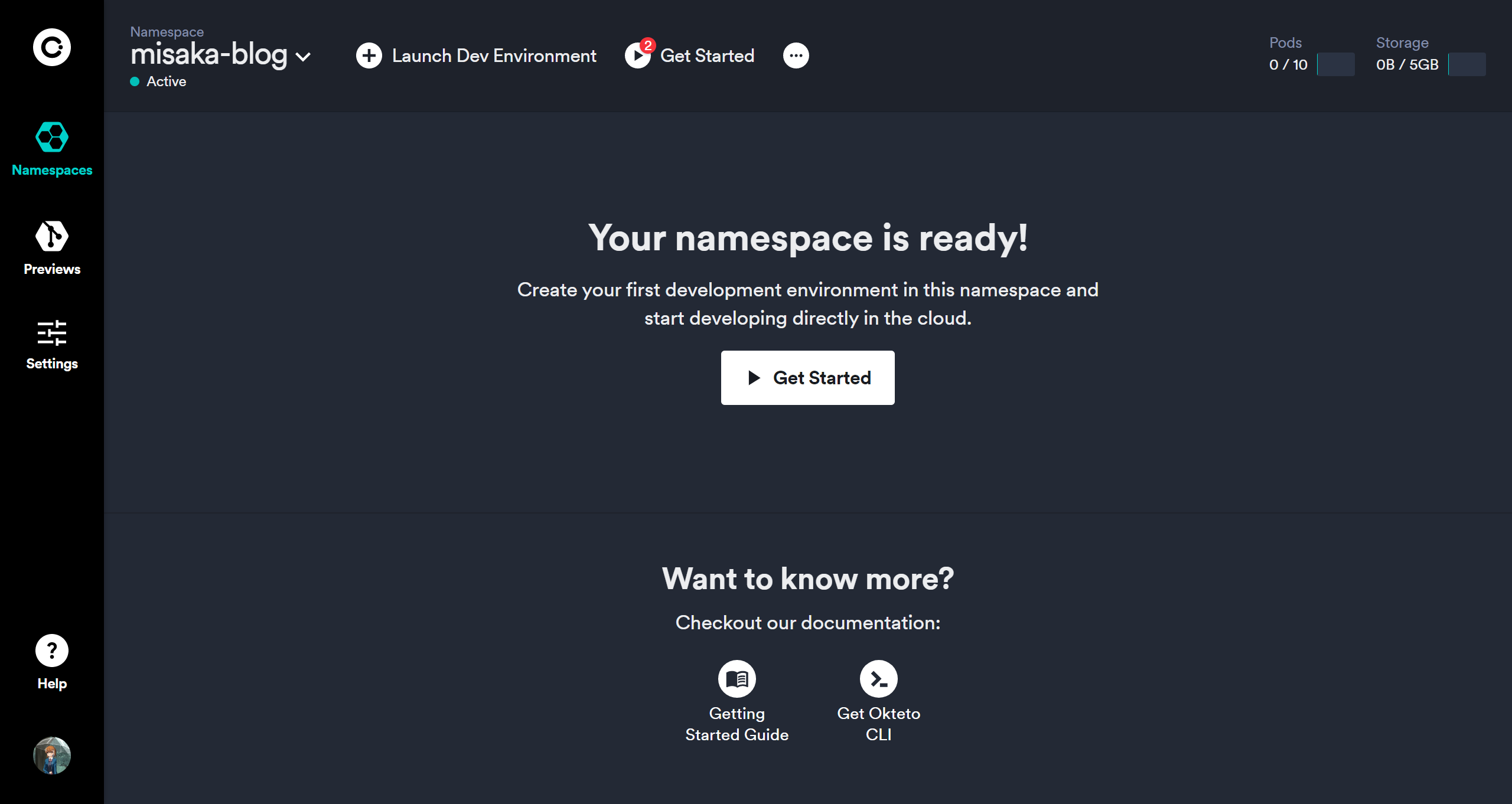Viewport: 1512px width, 804px height.
Task: Click the Help question mark icon
Action: (52, 651)
